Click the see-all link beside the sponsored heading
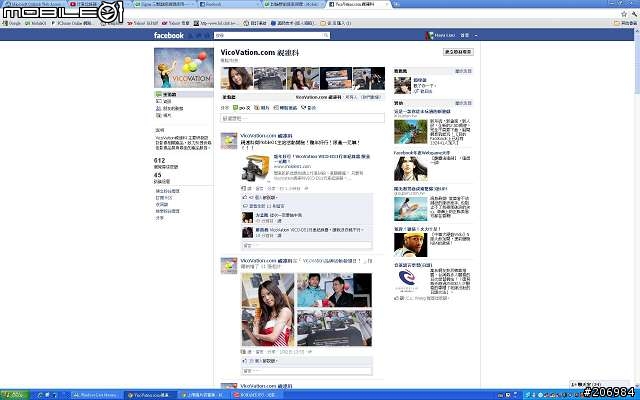 (463, 103)
